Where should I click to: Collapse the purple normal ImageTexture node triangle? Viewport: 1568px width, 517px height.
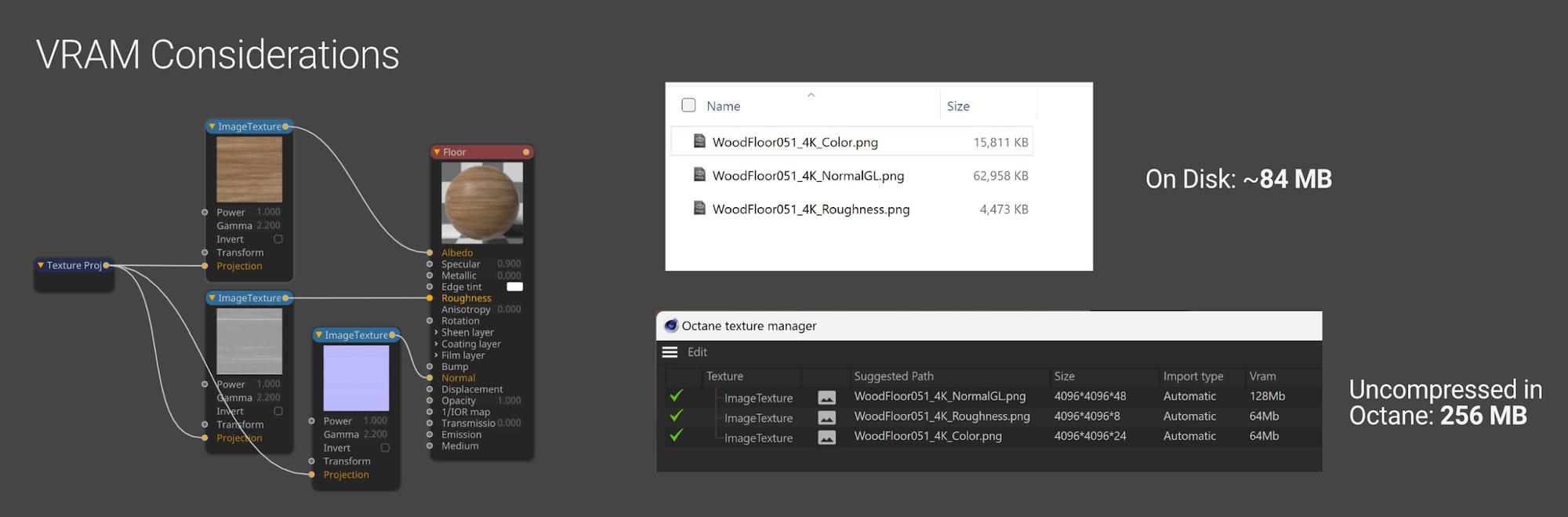pos(318,335)
